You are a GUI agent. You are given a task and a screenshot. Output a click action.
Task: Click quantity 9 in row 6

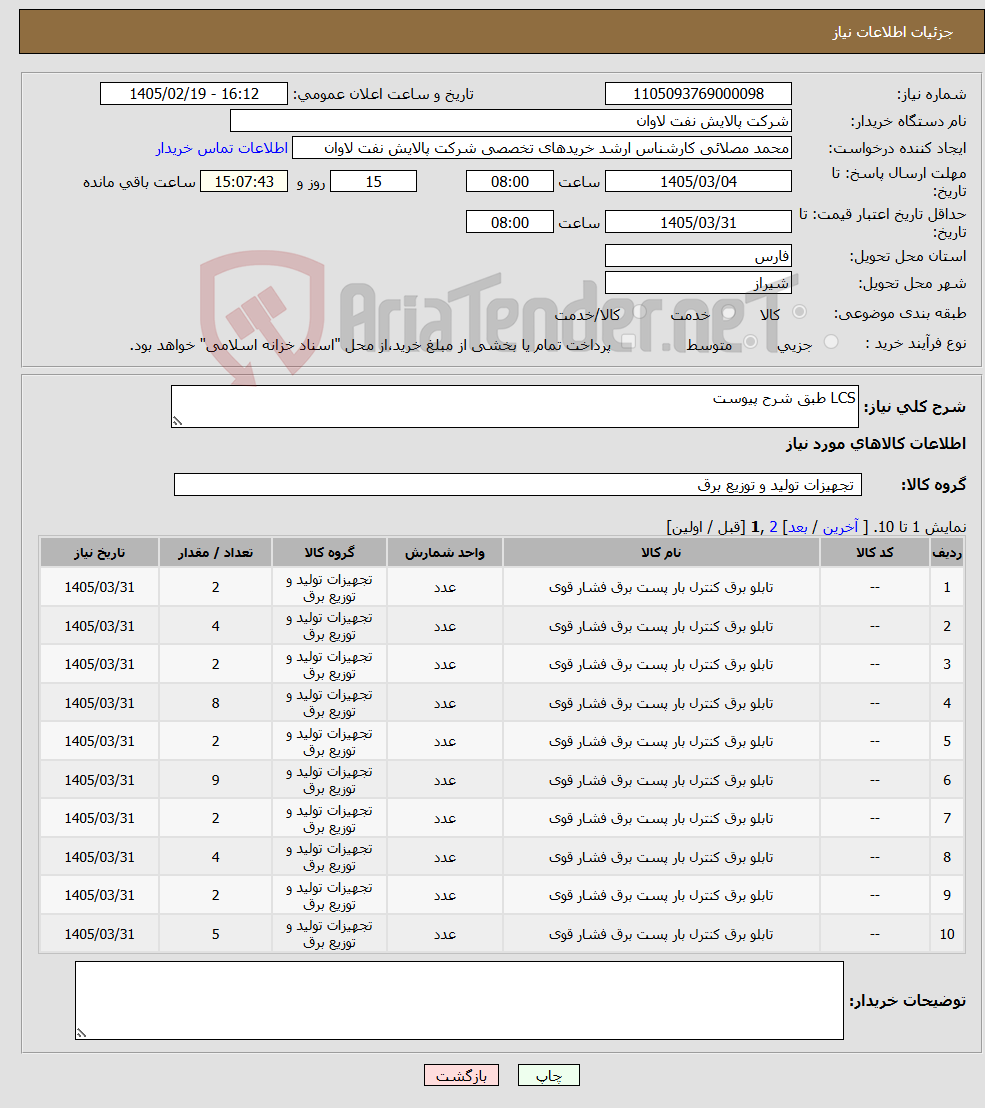click(216, 780)
